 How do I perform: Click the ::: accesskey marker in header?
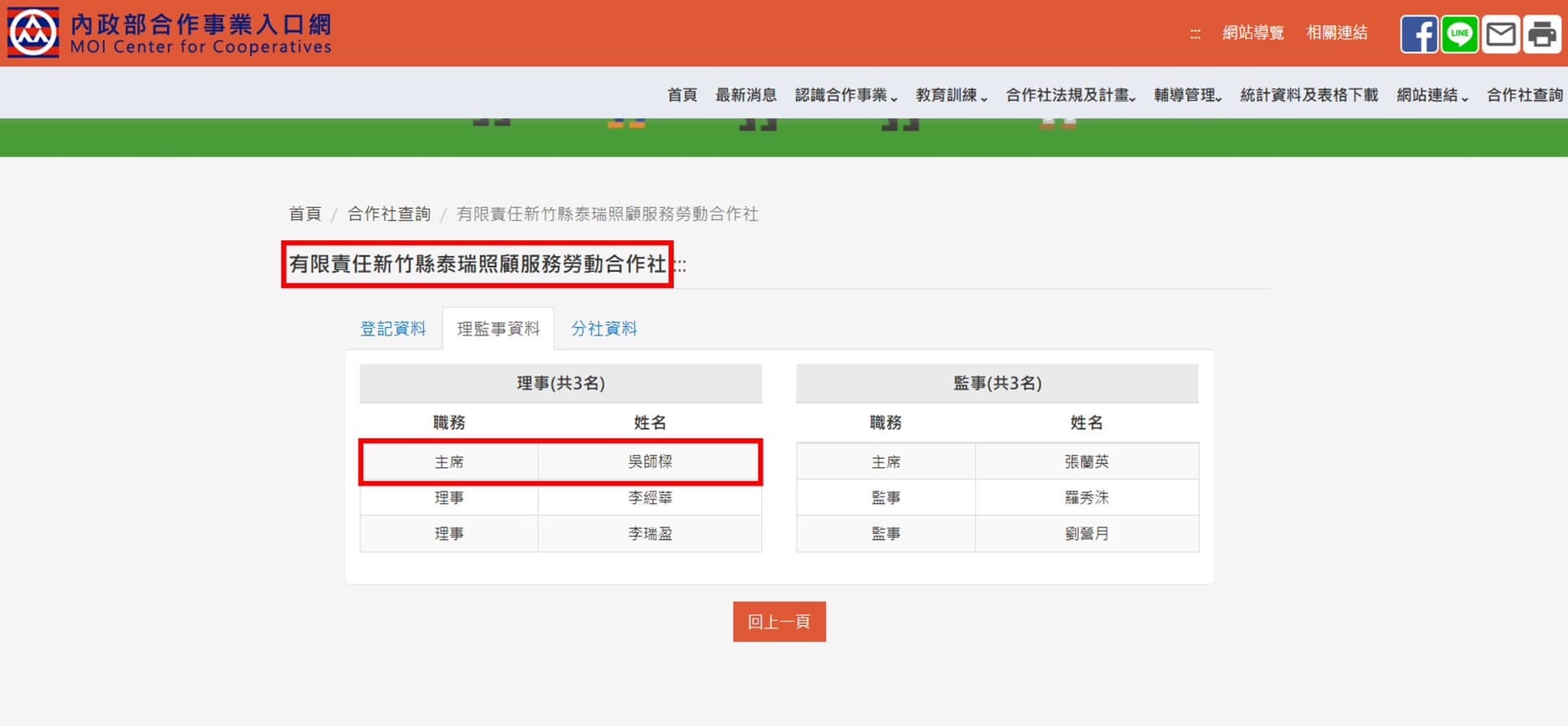[1195, 34]
